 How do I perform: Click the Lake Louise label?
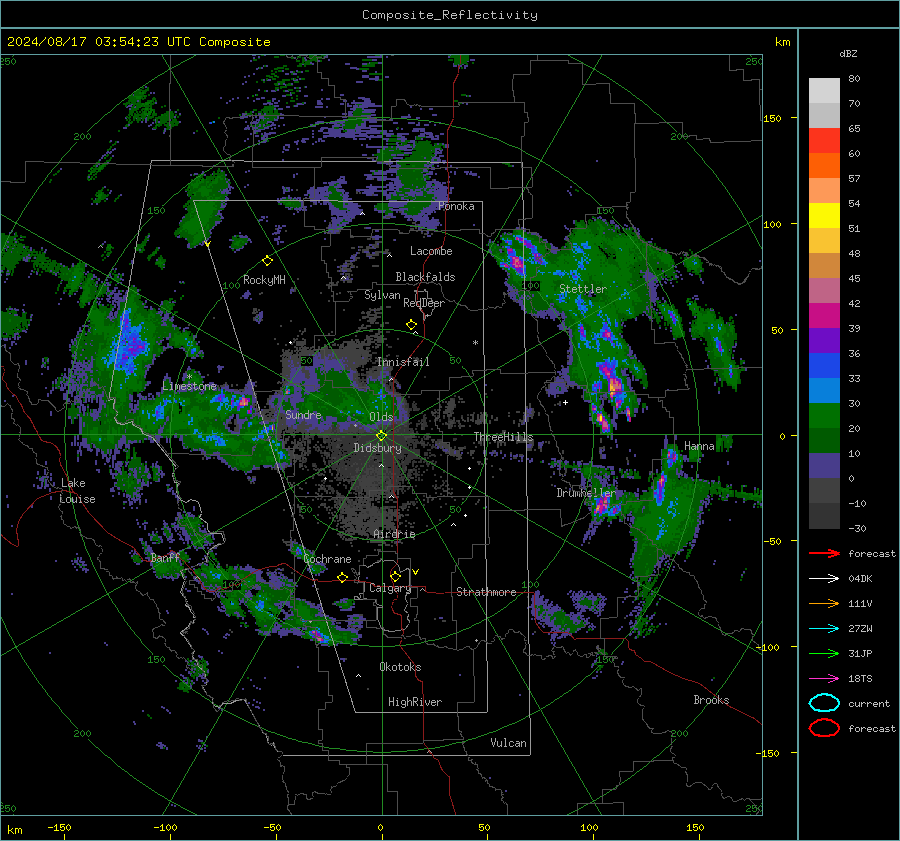tap(77, 491)
